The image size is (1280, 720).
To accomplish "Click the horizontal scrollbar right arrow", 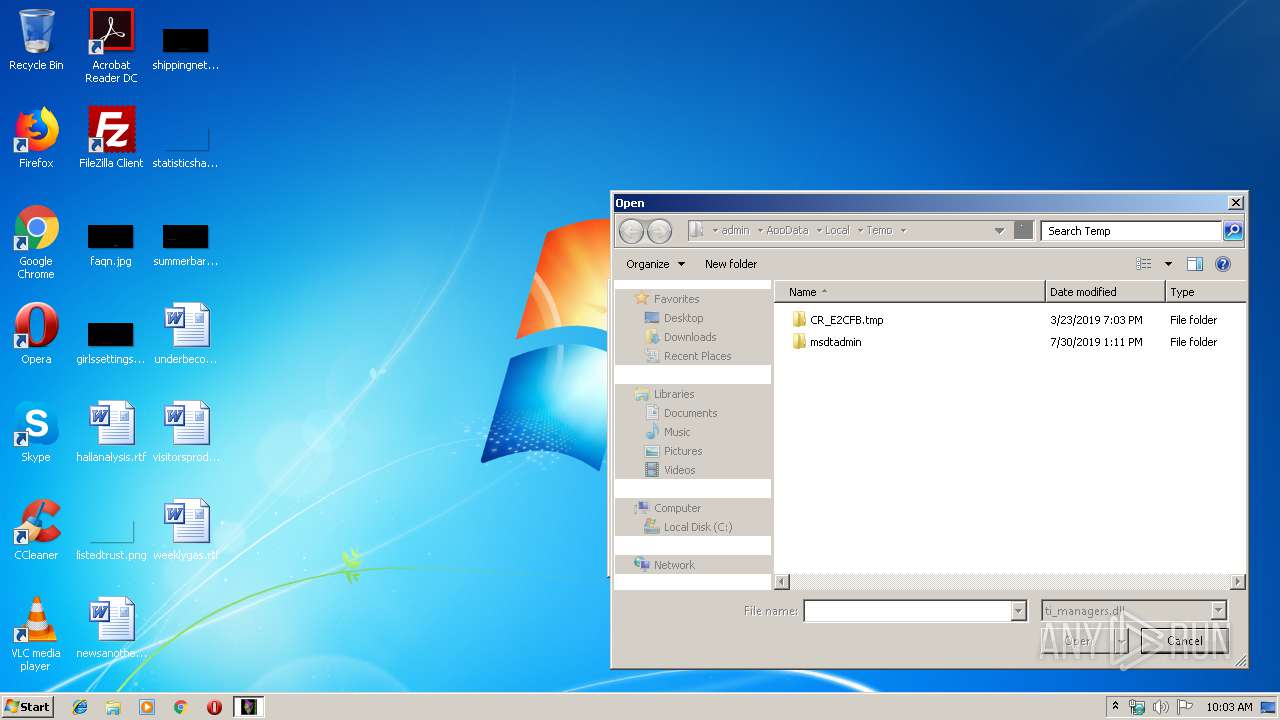I will tap(1238, 581).
